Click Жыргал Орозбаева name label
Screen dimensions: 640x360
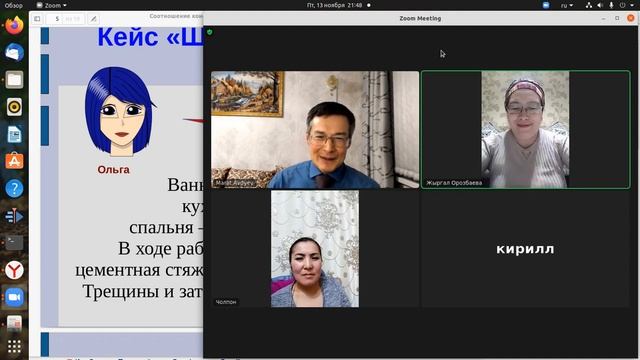[454, 183]
